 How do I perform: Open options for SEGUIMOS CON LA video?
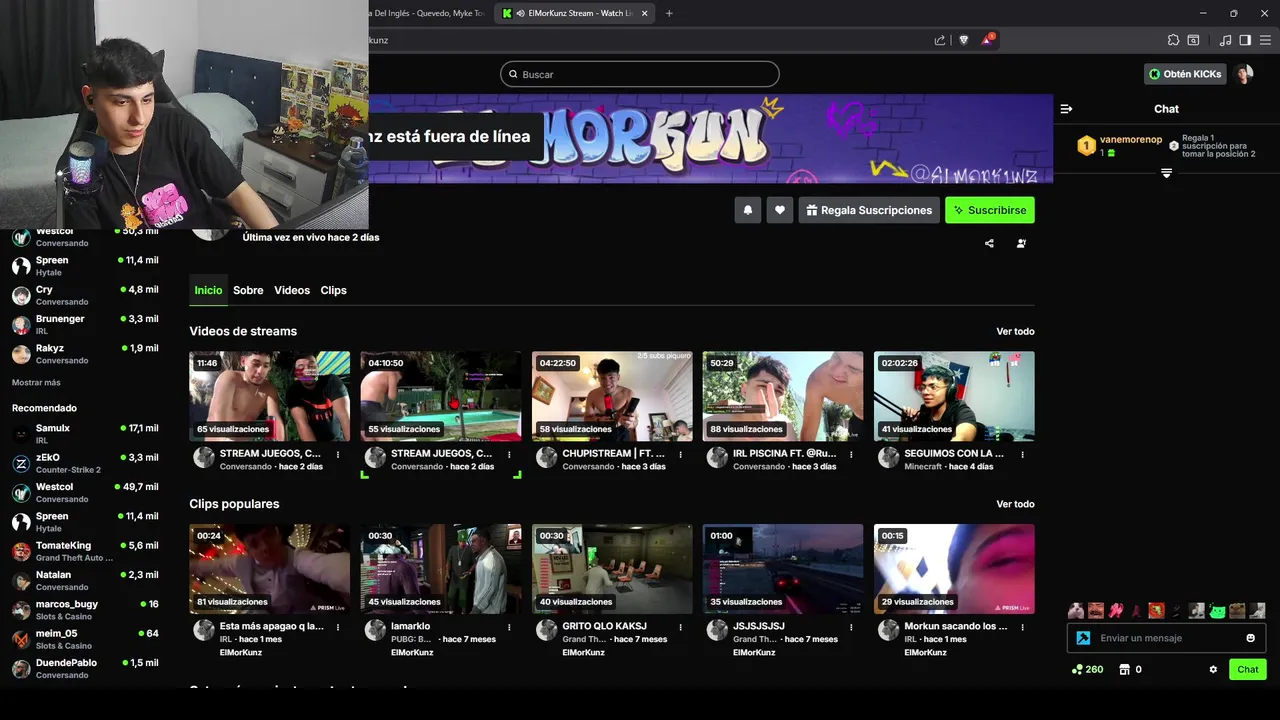tap(1022, 454)
